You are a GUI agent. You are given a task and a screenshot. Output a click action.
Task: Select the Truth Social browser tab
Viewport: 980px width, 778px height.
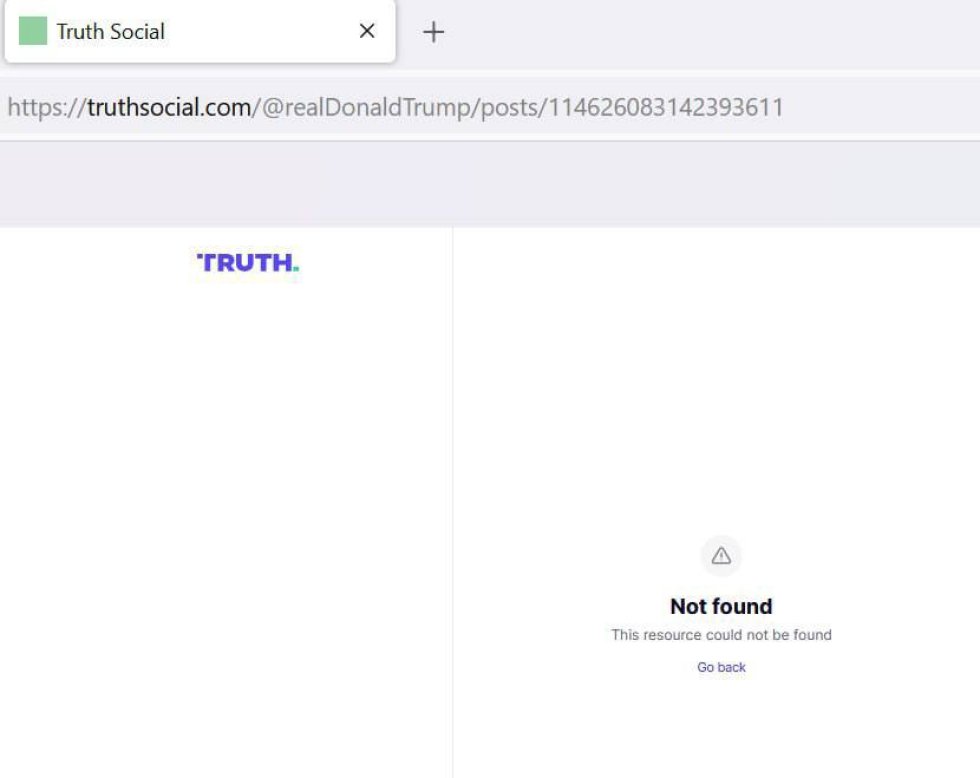[200, 31]
